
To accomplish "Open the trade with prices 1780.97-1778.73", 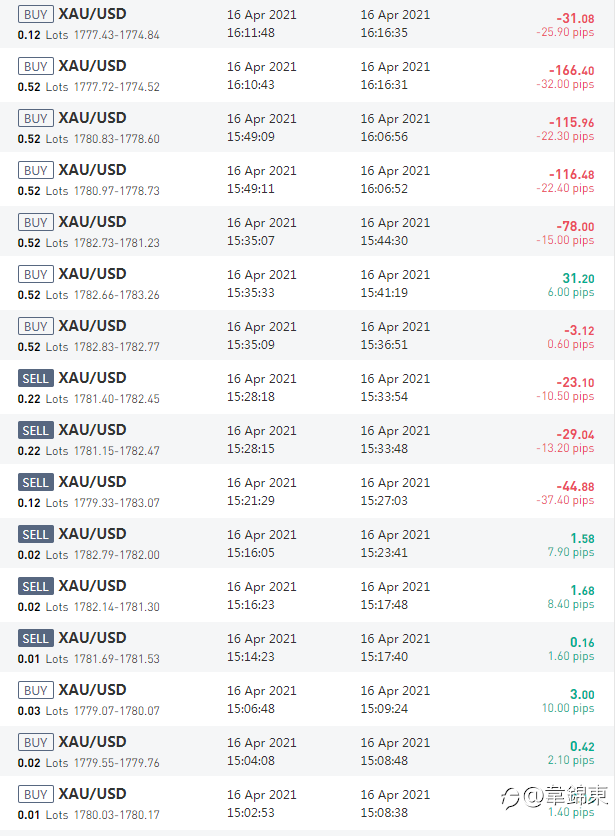I will 307,180.
